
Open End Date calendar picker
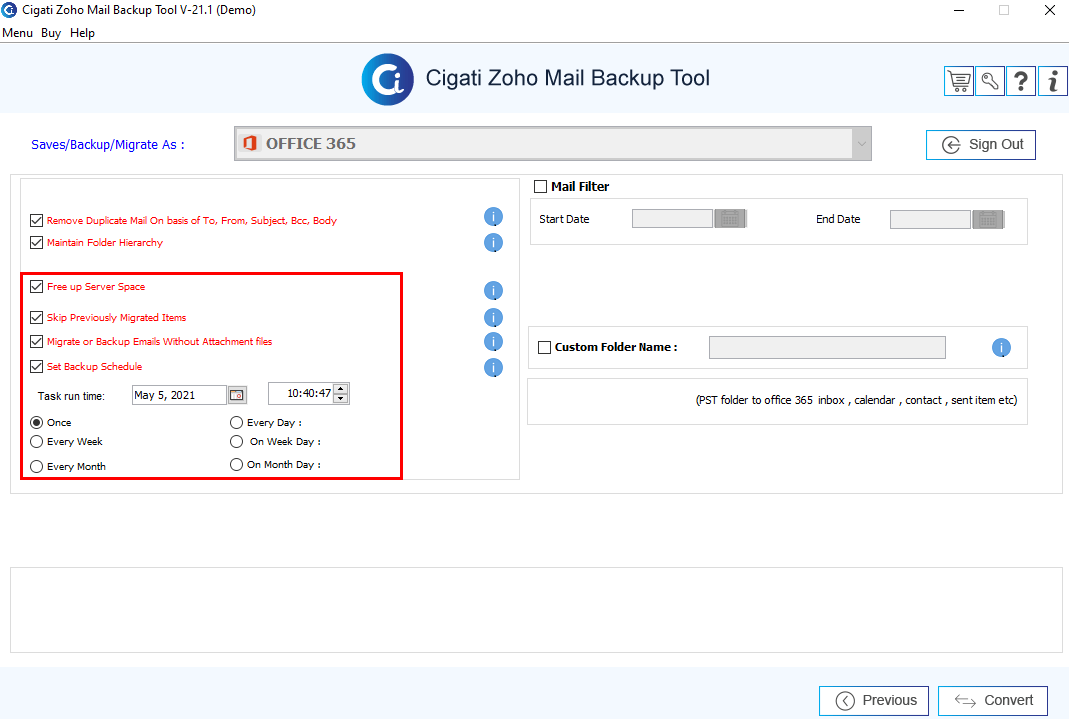pyautogui.click(x=988, y=219)
